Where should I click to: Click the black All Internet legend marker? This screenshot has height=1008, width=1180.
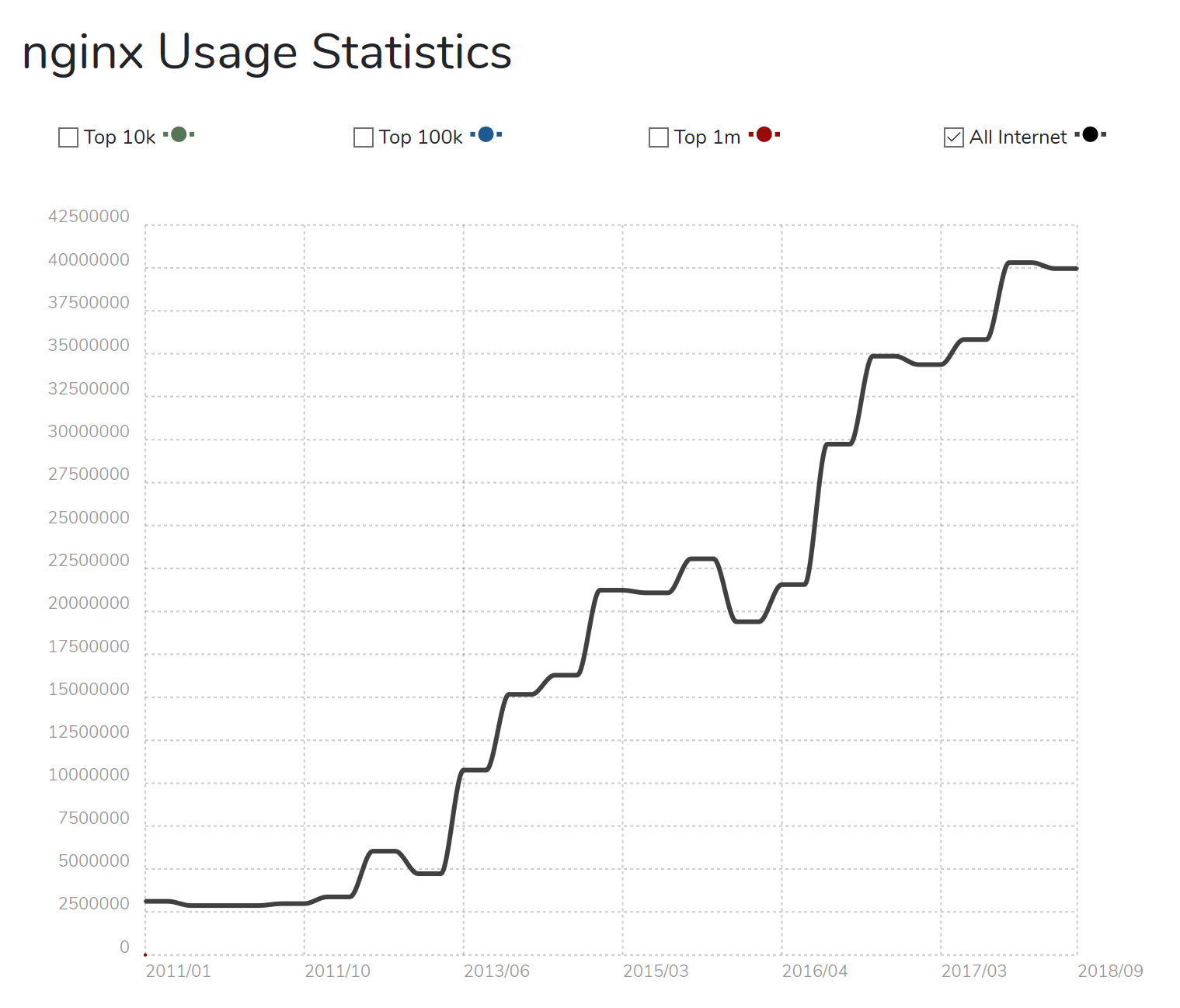click(x=1091, y=134)
